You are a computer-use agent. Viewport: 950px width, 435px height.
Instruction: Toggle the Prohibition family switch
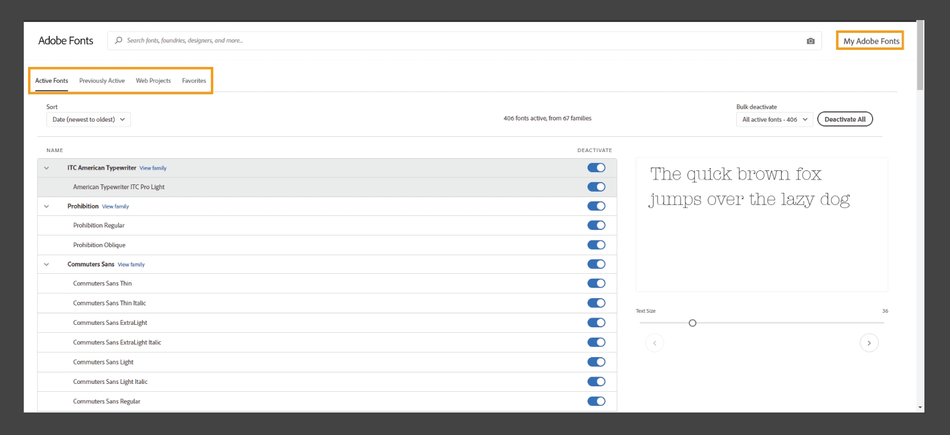pos(596,206)
